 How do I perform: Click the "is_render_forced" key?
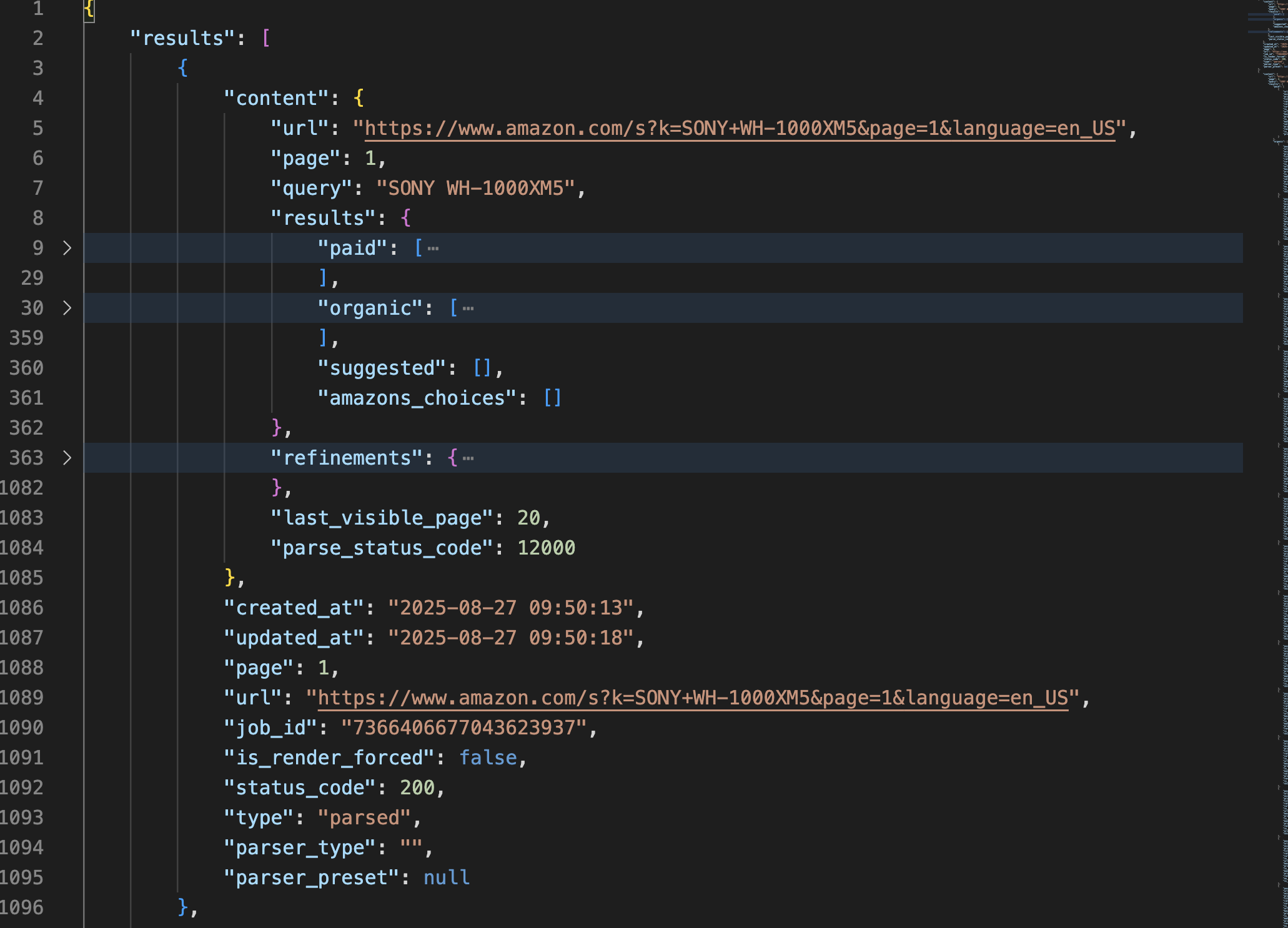coord(329,758)
